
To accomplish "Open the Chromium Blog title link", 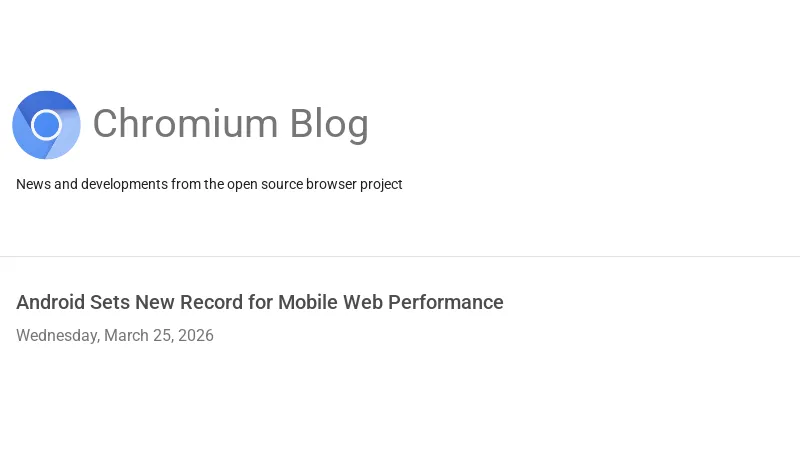I will [x=230, y=124].
